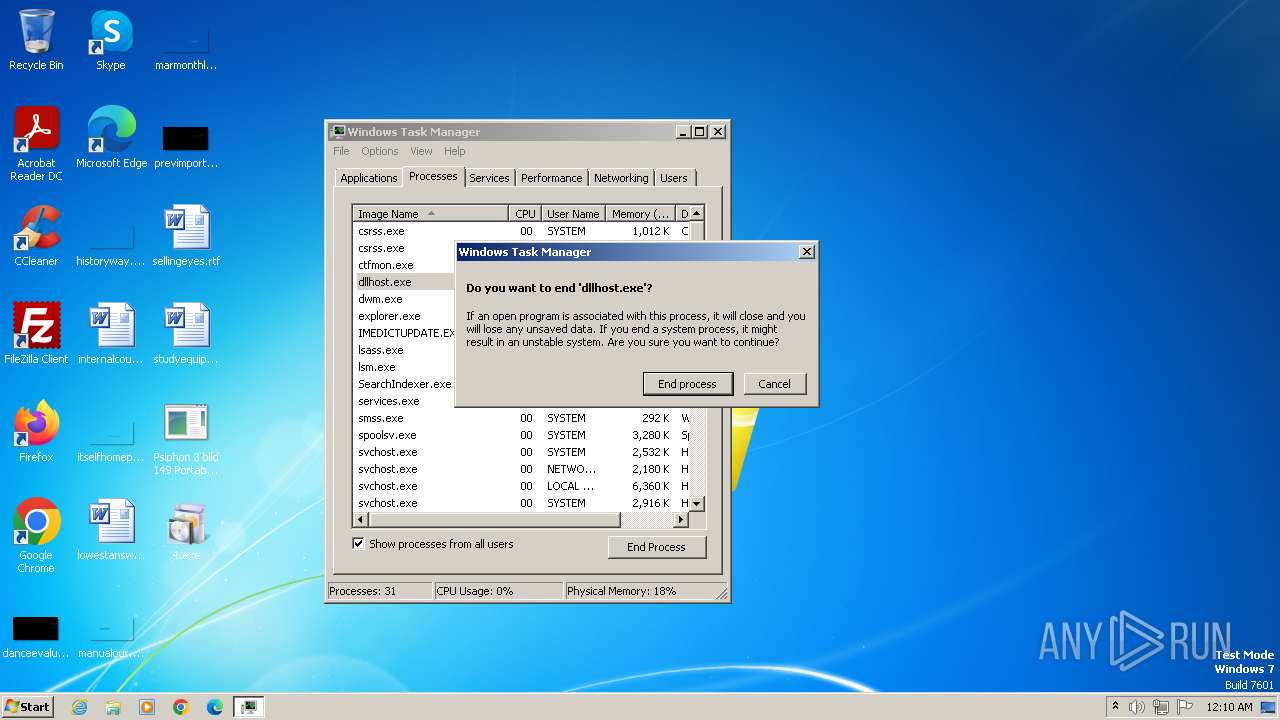Select the sellingeyes.rtf document icon
The image size is (1280, 720).
click(x=186, y=235)
